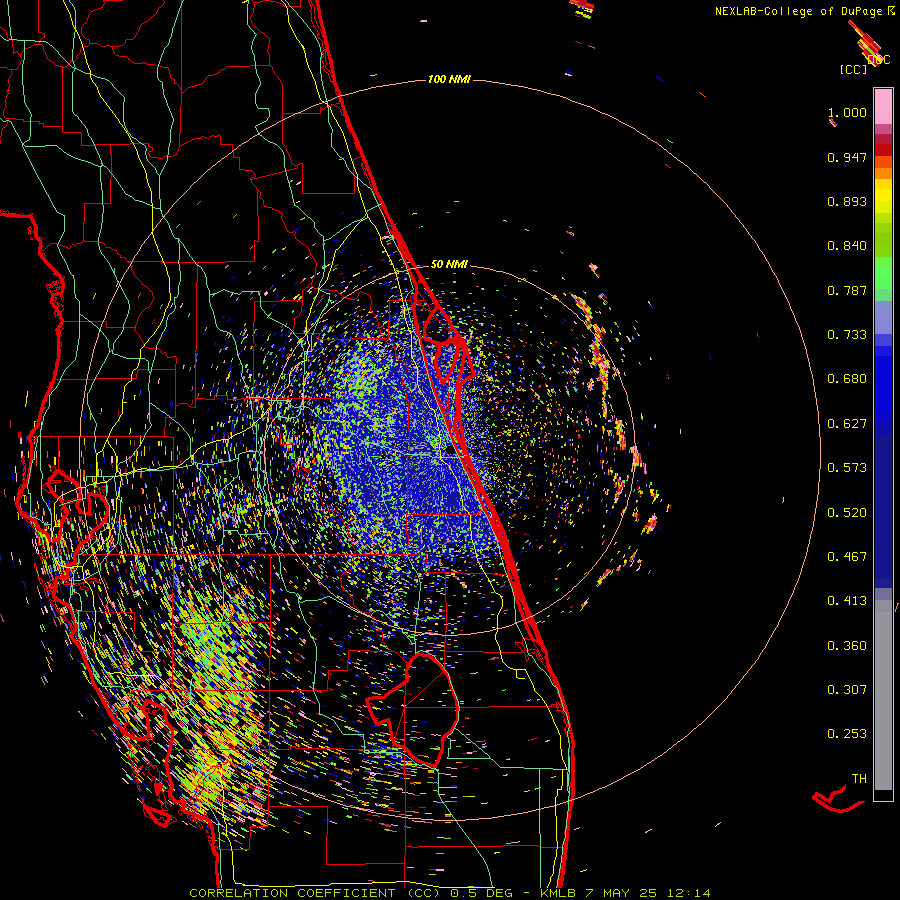Click the 0.947 scale value

coord(847,157)
